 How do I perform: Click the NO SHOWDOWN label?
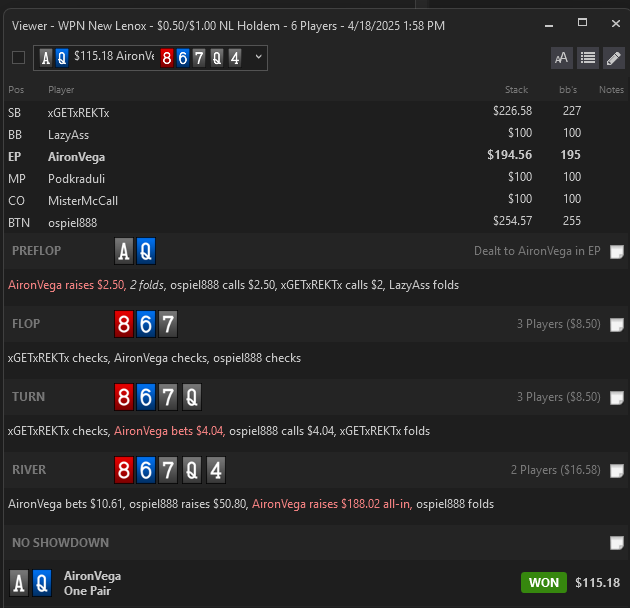coord(60,542)
